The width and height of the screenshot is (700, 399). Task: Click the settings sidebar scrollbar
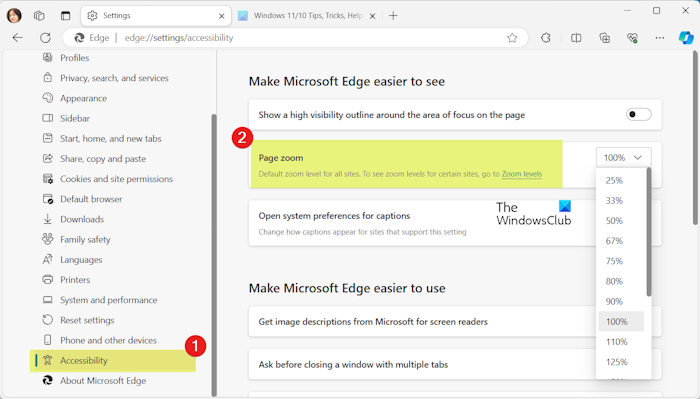pos(214,255)
